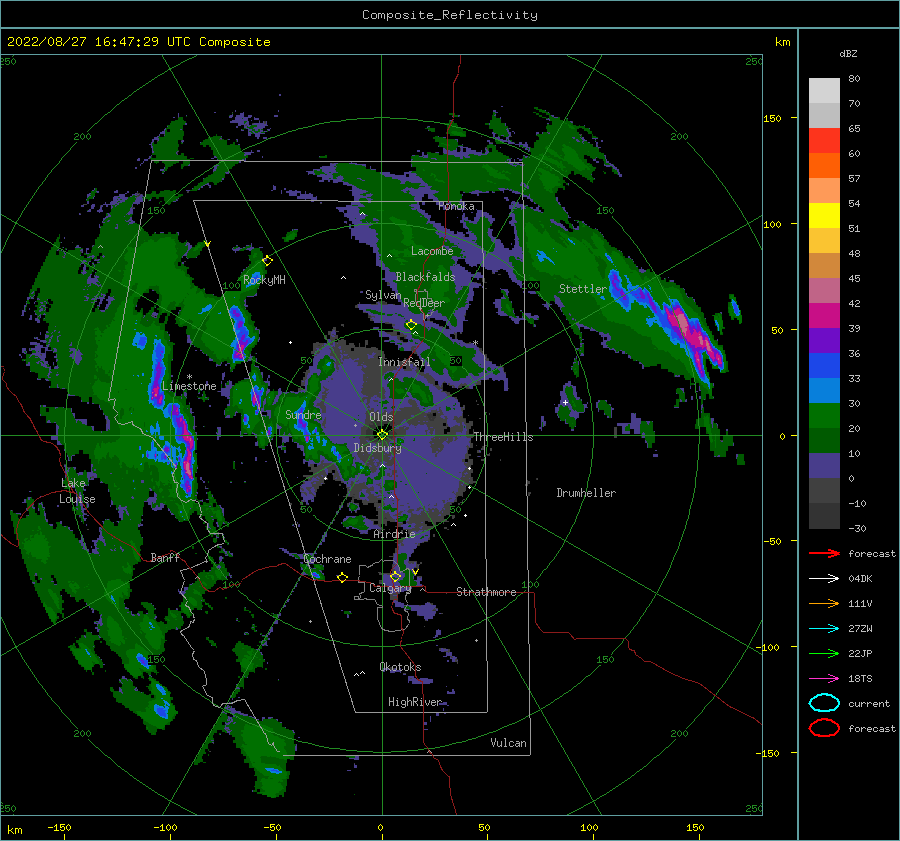Click the 04DK legend label text

coord(860,579)
